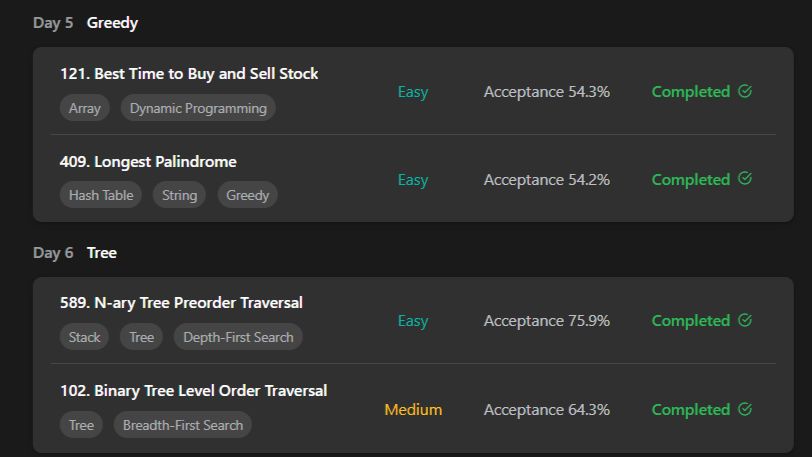The height and width of the screenshot is (457, 812).
Task: Click the Tree tag under problem 102
Action: (81, 425)
